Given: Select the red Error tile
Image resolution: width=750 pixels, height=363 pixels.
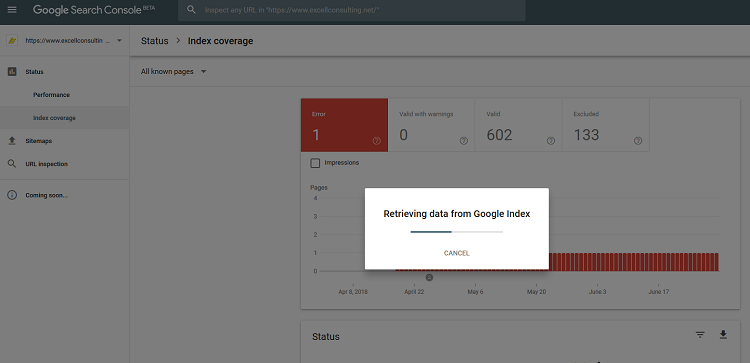Looking at the screenshot, I should coord(344,125).
